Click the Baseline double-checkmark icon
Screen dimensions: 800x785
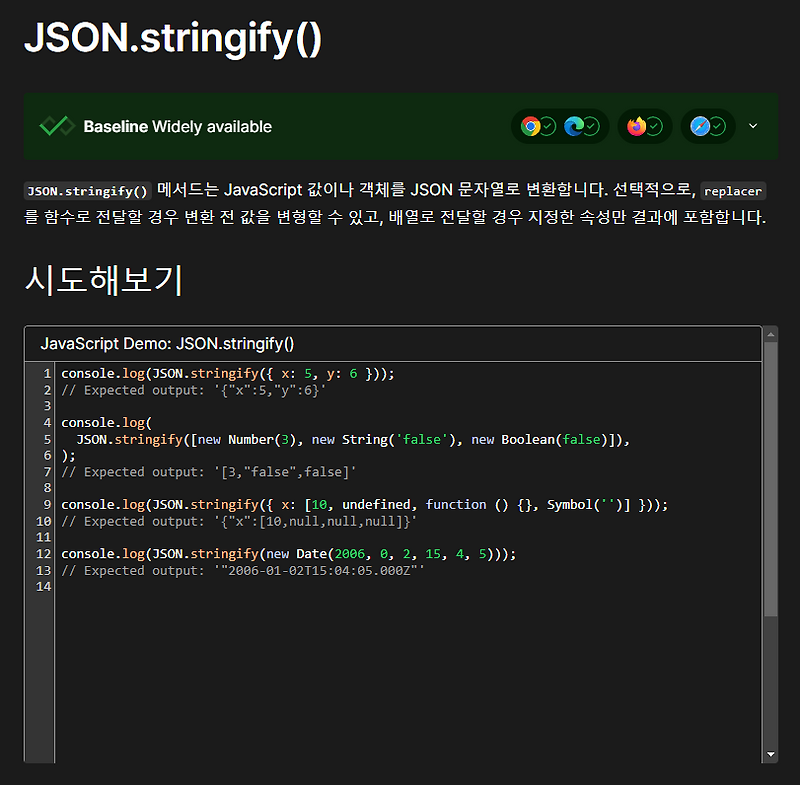[57, 126]
